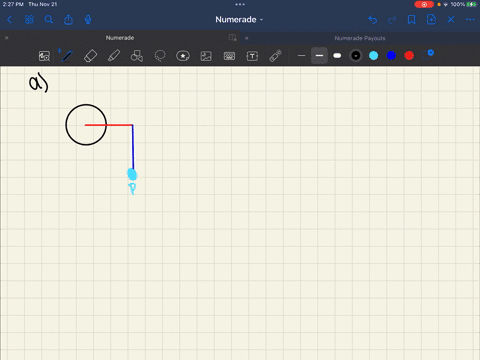Tap the share export icon
The image size is (480, 360).
68,20
